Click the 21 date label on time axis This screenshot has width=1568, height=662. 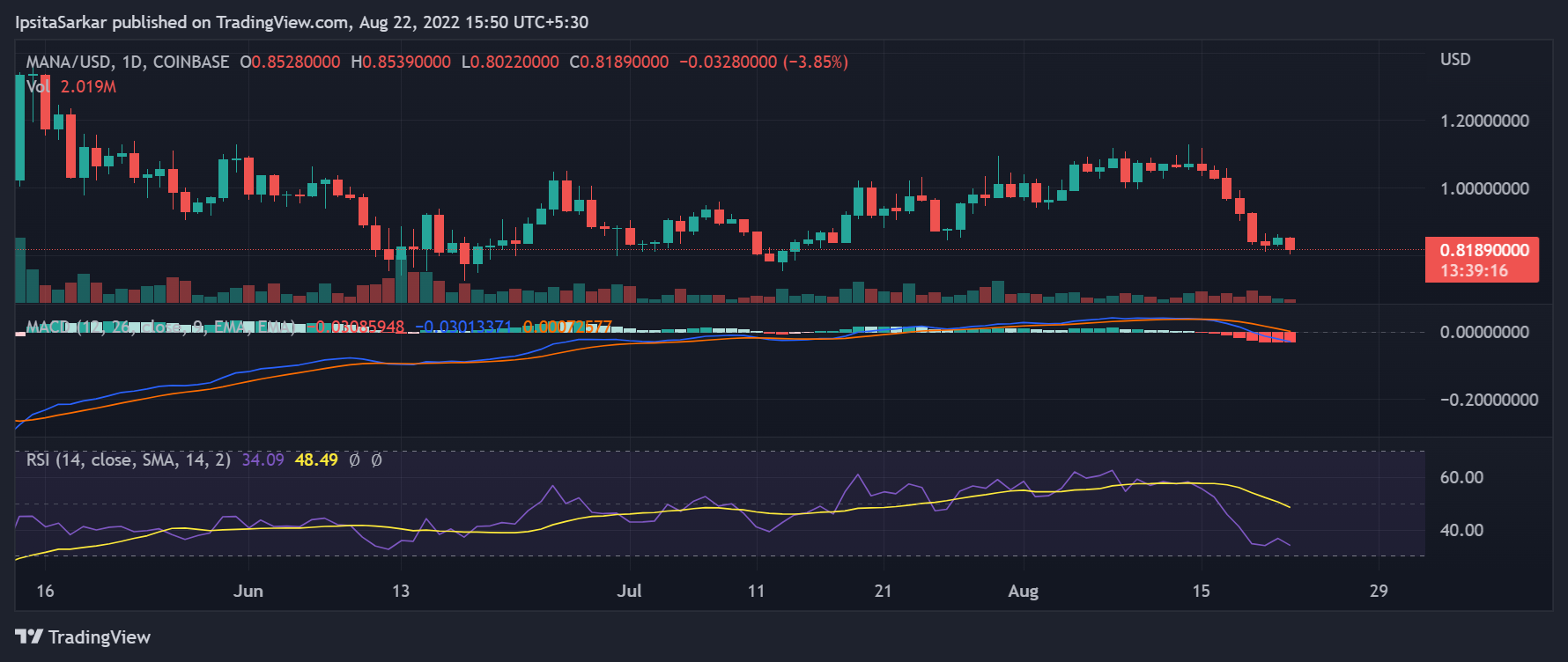[x=883, y=591]
